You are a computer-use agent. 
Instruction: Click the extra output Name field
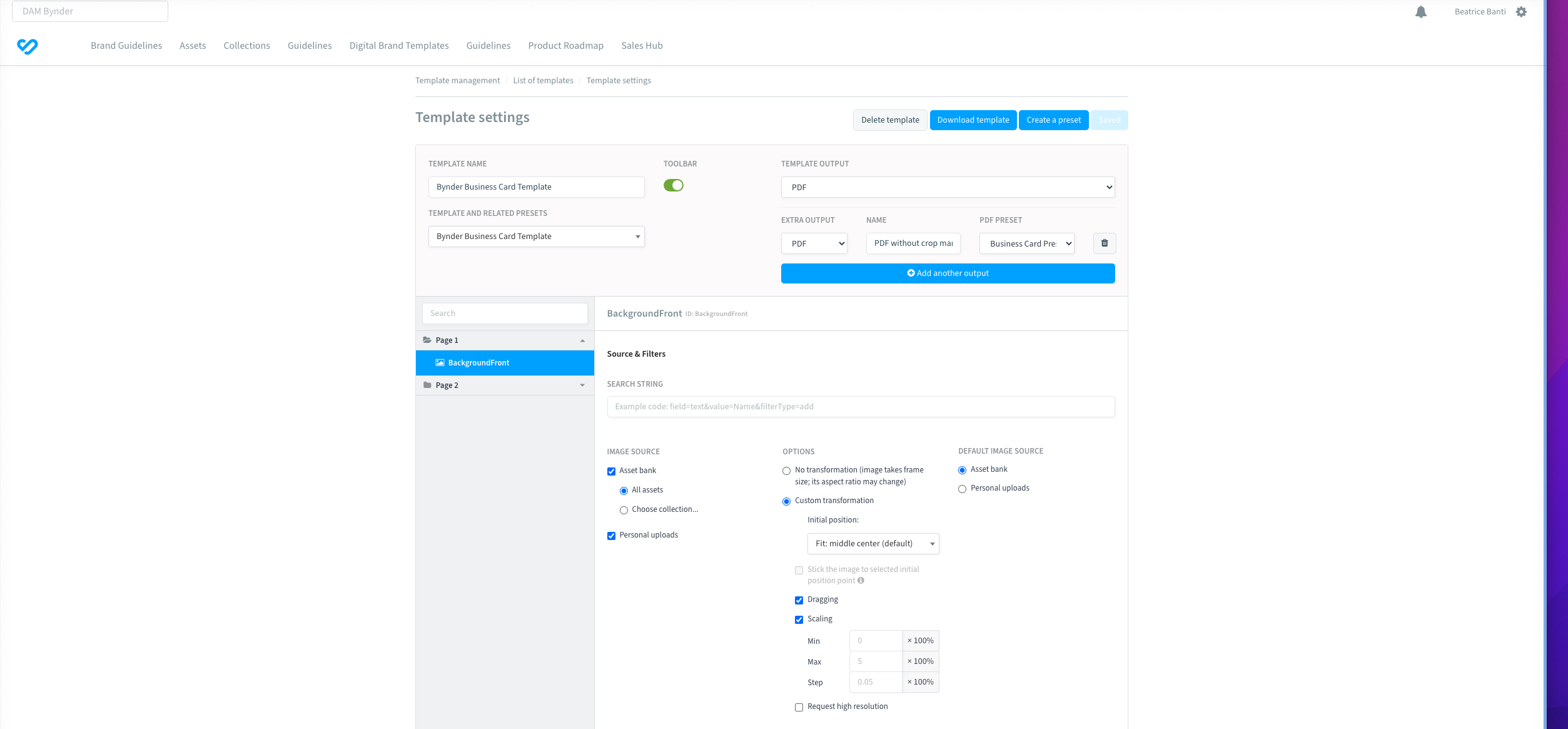(x=913, y=243)
